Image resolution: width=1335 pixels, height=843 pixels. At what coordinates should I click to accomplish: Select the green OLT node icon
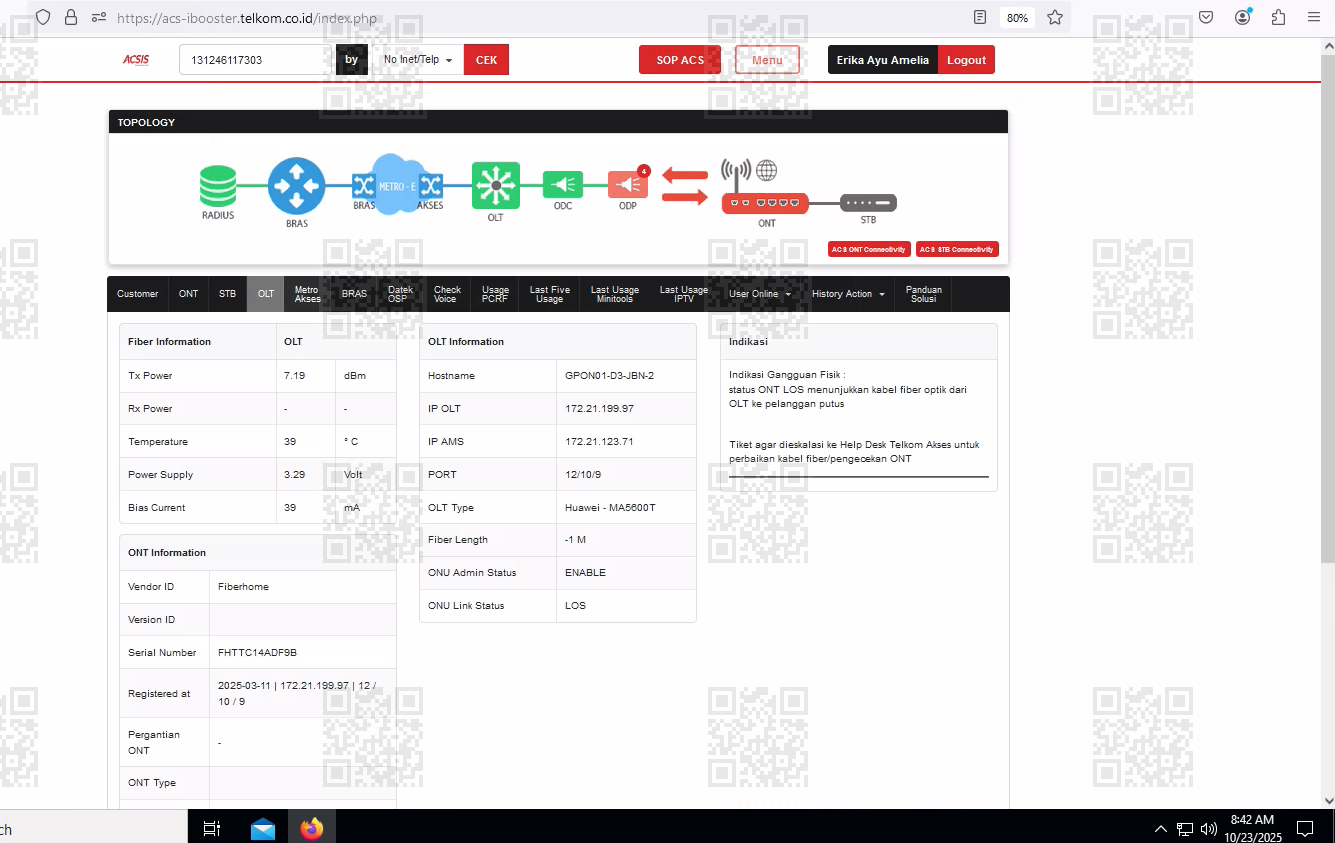tap(495, 185)
